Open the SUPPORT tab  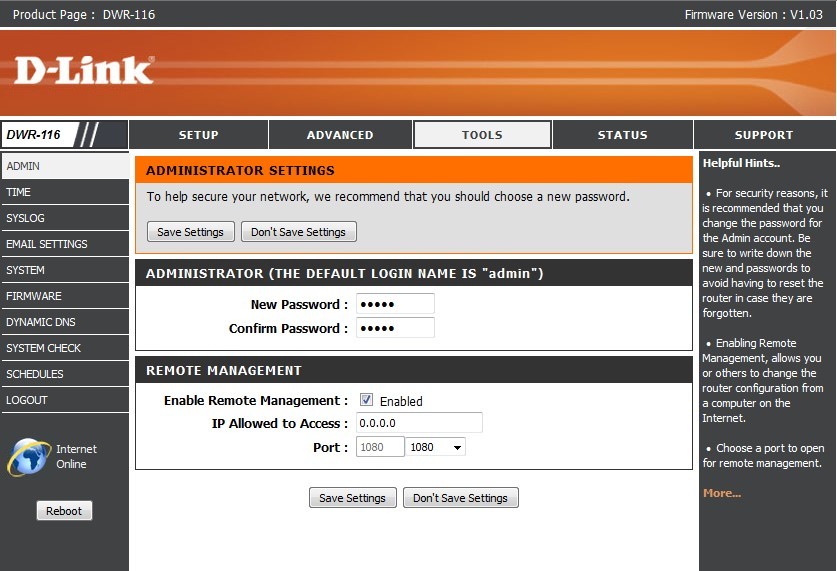[764, 134]
